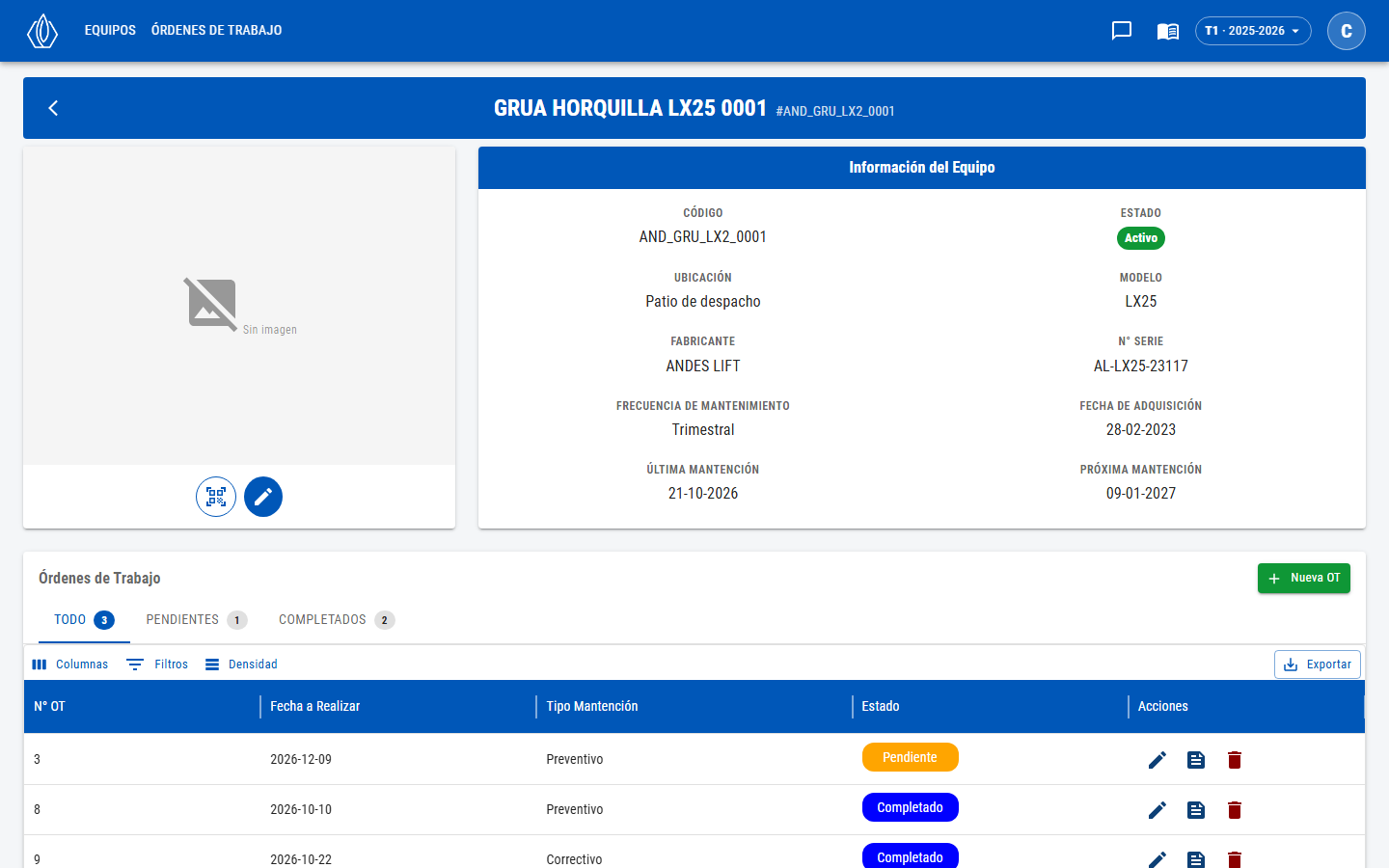Click the Pendiente status chip
Image resolution: width=1389 pixels, height=868 pixels.
[911, 757]
